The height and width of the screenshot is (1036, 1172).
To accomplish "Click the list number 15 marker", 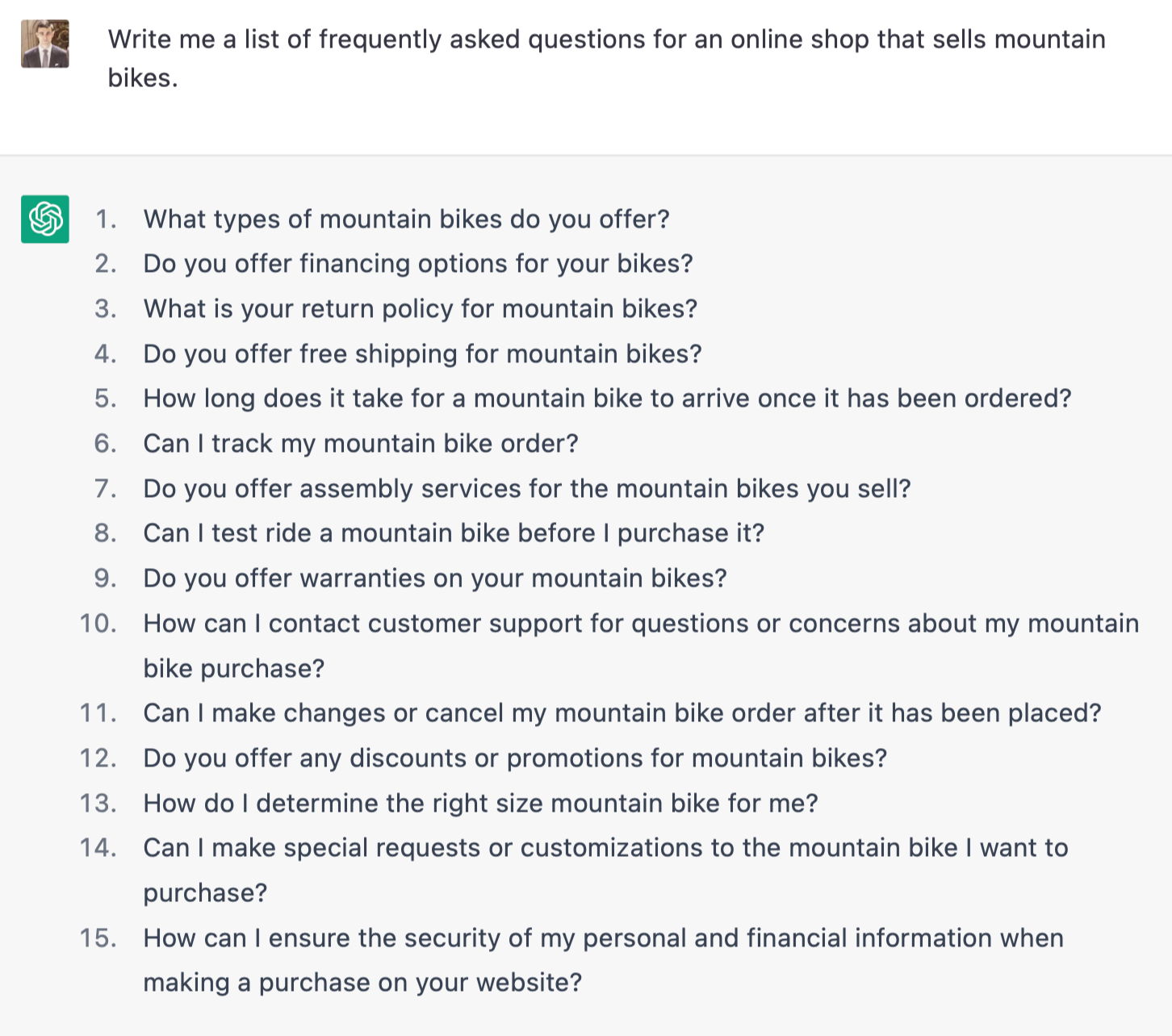I will pyautogui.click(x=98, y=938).
